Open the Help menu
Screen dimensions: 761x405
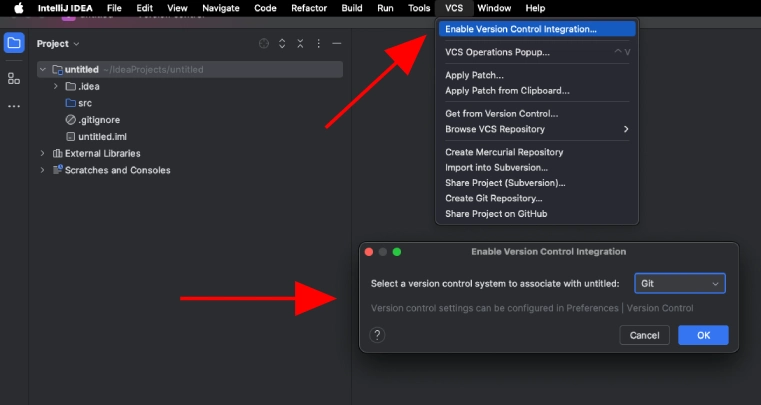click(535, 8)
